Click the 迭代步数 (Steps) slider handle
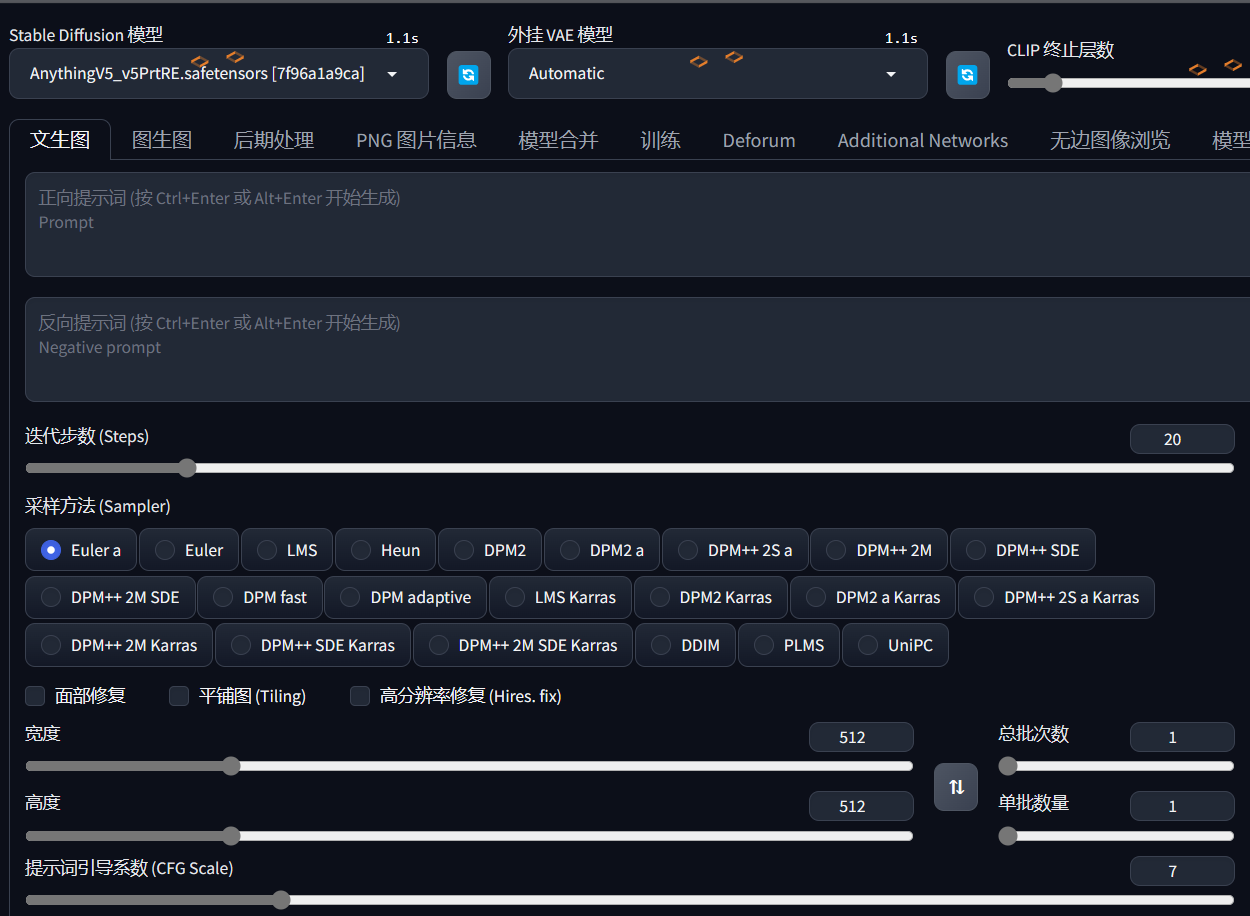The image size is (1250, 916). click(x=187, y=468)
